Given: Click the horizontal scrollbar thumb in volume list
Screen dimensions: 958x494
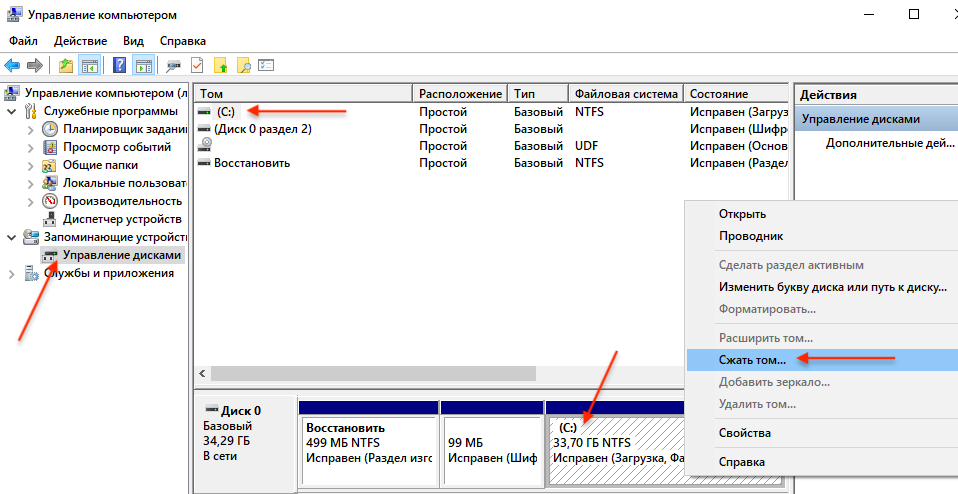Looking at the screenshot, I should (x=373, y=373).
